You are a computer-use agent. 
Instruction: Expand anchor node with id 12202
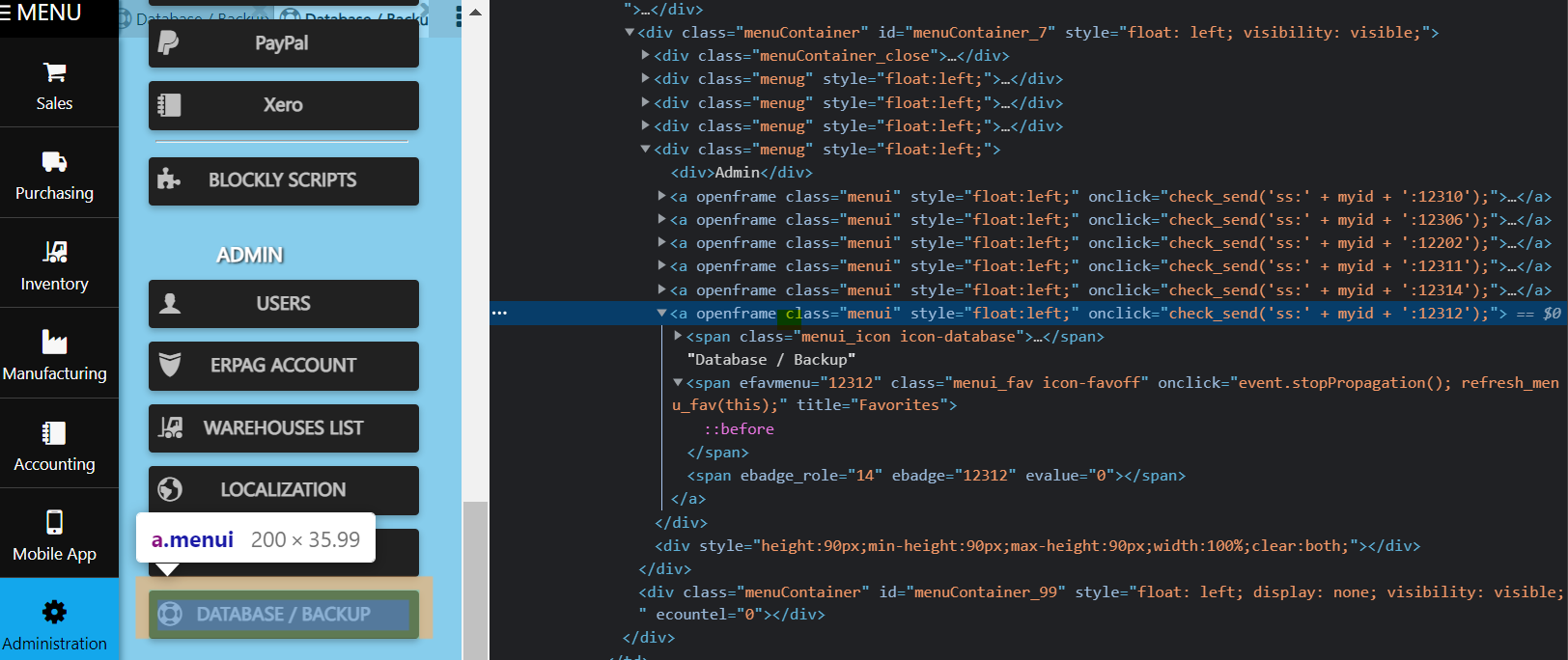[x=661, y=243]
